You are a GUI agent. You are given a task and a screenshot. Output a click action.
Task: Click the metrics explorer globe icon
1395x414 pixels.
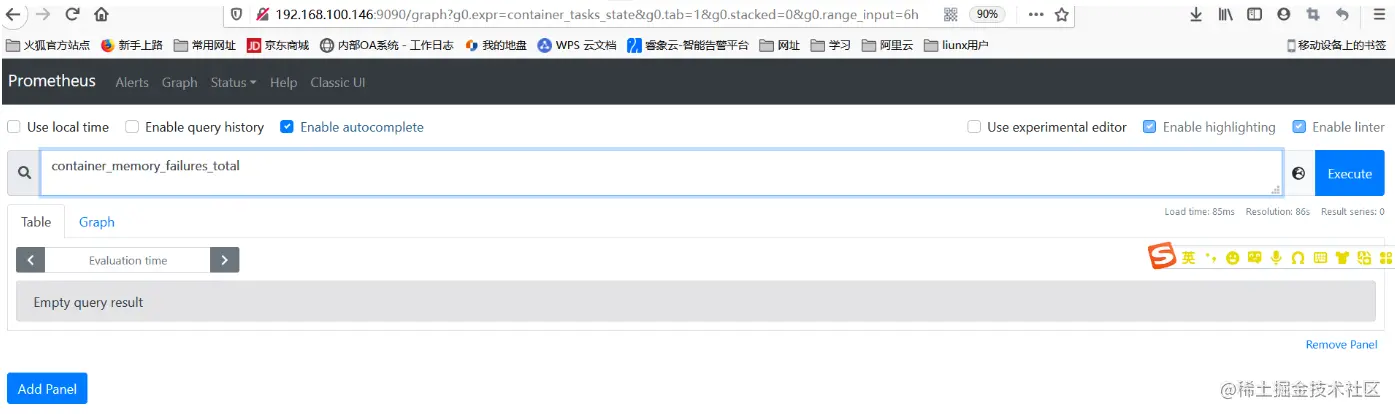click(1298, 173)
